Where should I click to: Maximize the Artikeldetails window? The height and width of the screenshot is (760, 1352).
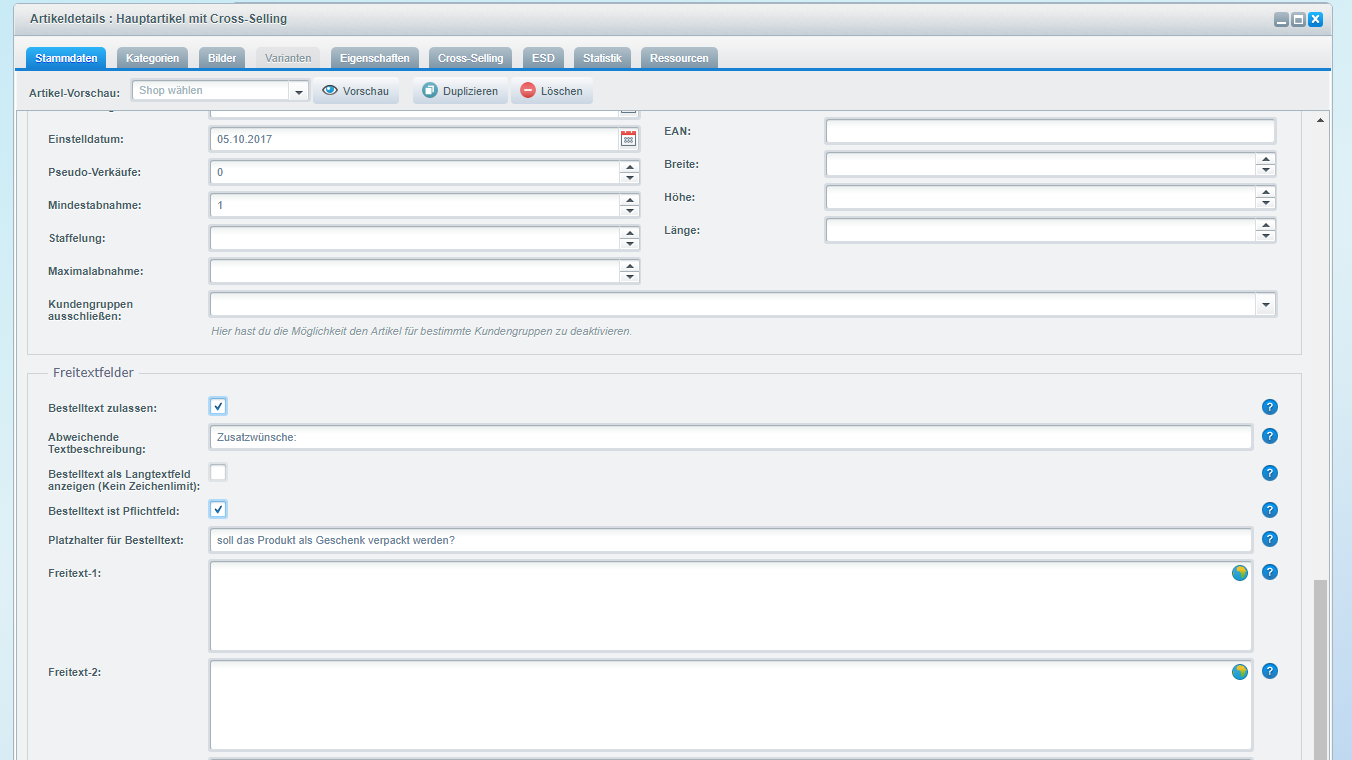(x=1298, y=19)
